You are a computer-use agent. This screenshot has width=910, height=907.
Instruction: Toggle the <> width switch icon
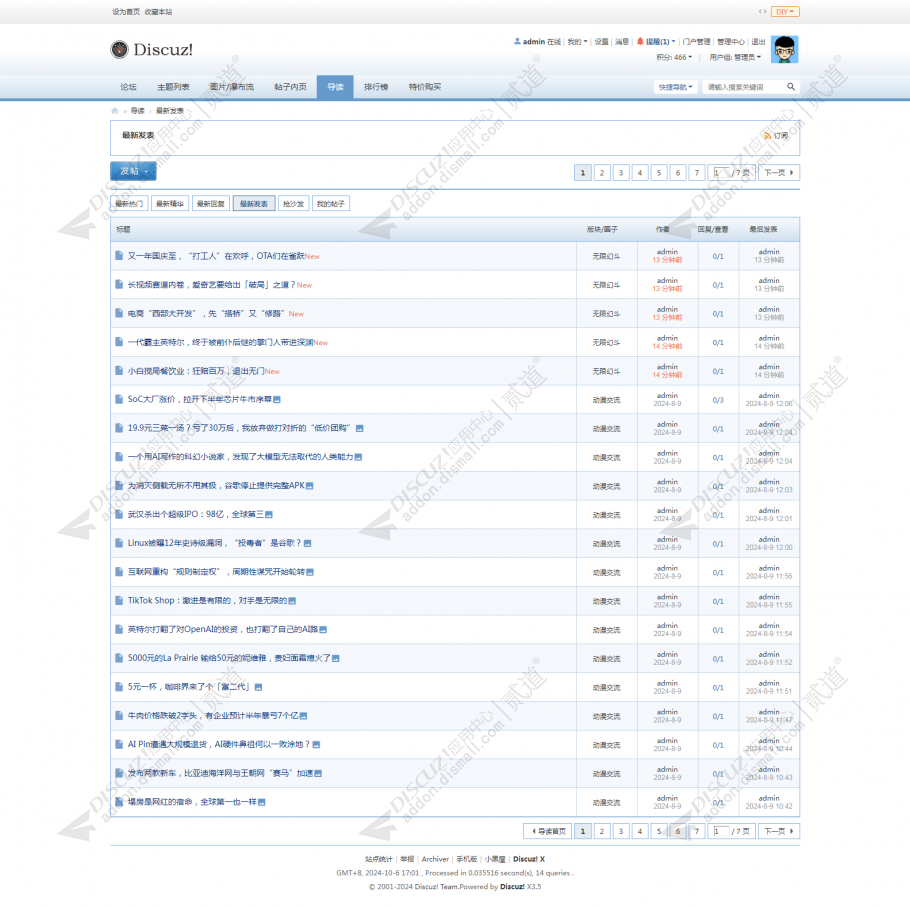pos(762,11)
